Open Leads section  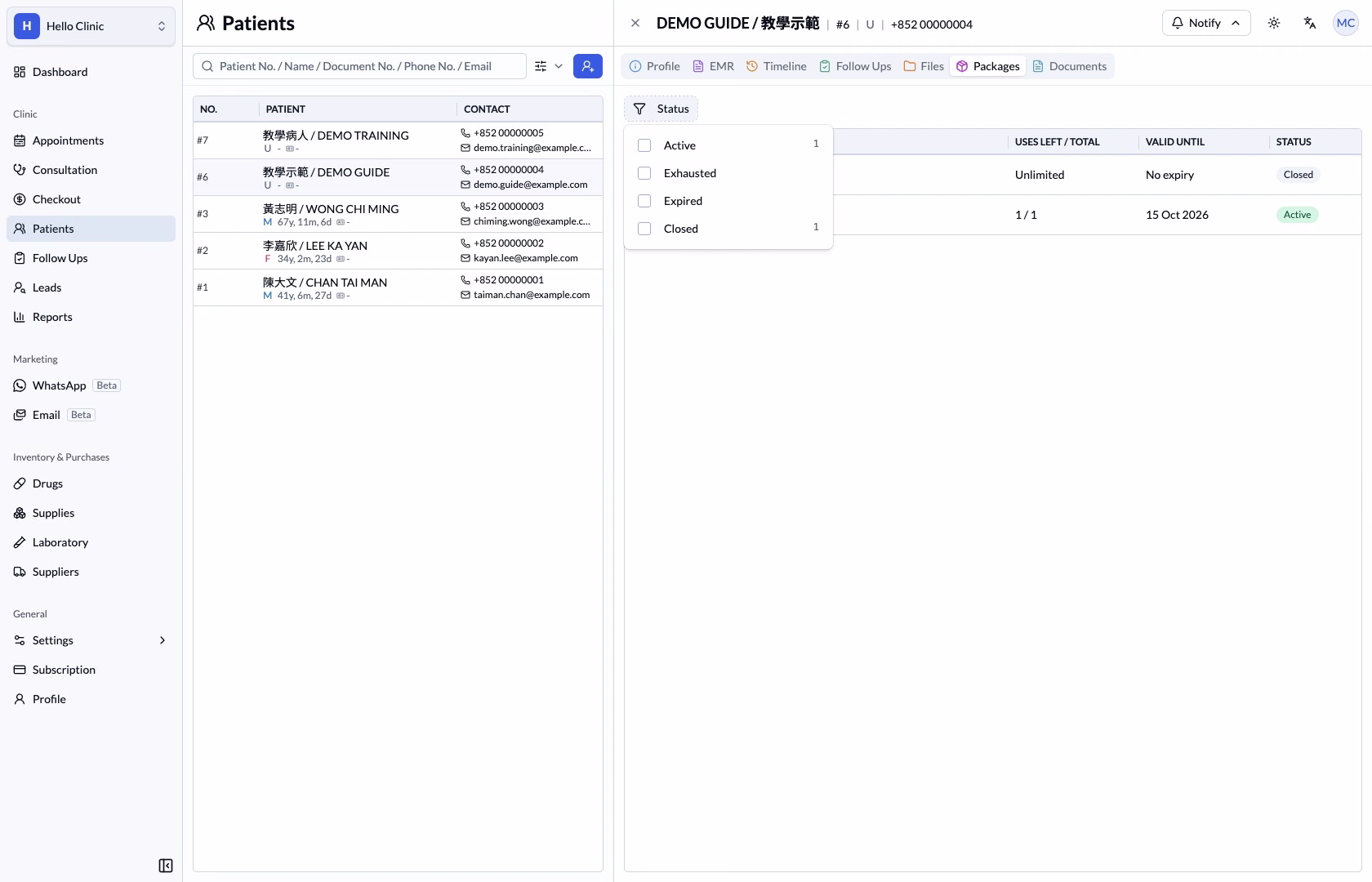tap(91, 287)
